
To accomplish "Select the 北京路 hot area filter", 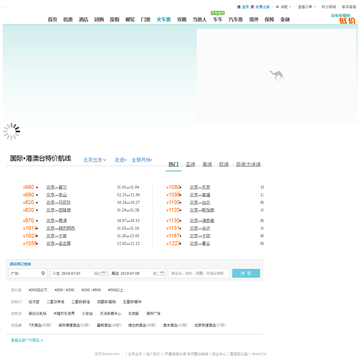I will coord(133,314).
